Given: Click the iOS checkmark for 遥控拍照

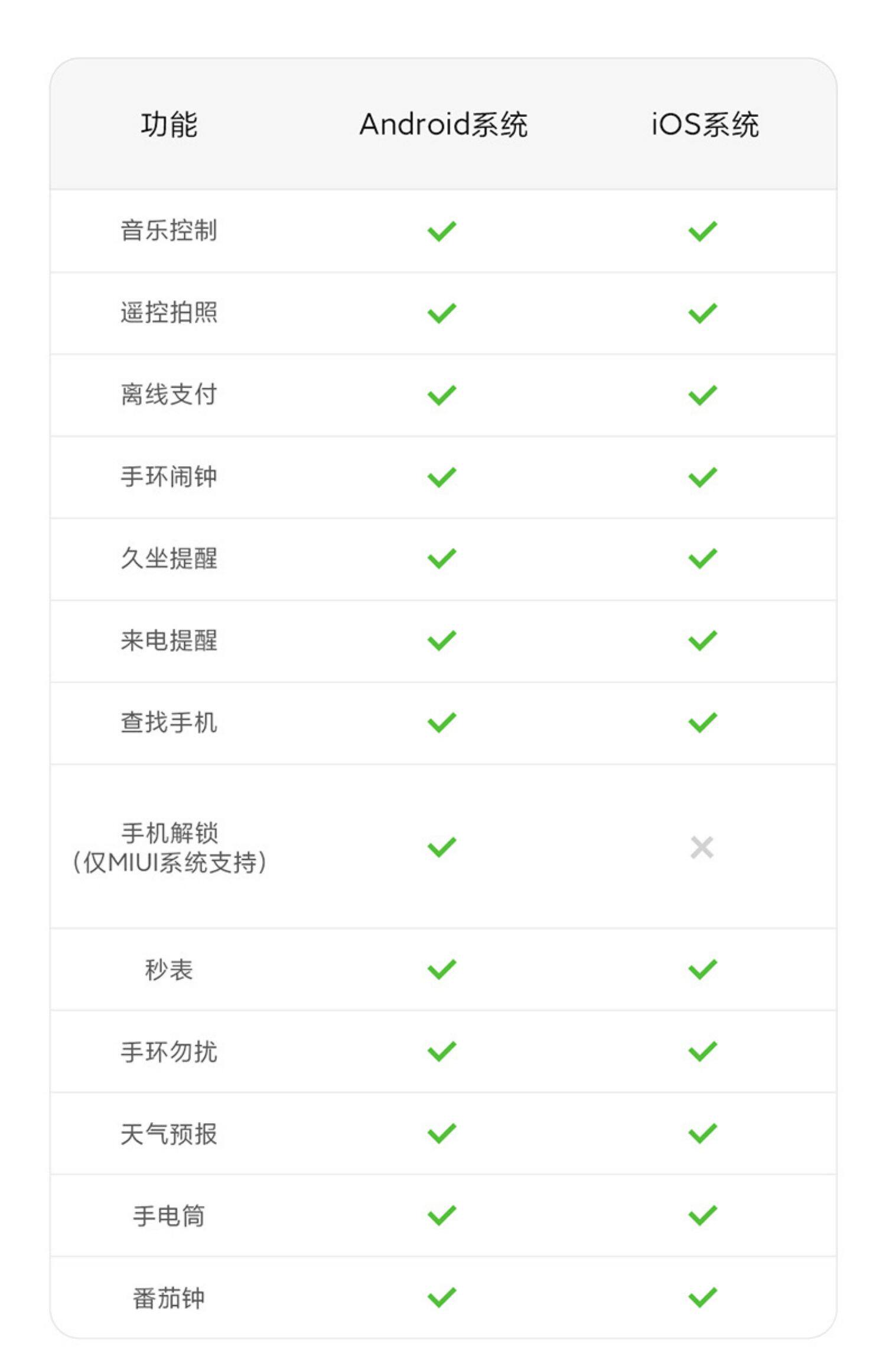Looking at the screenshot, I should click(702, 313).
